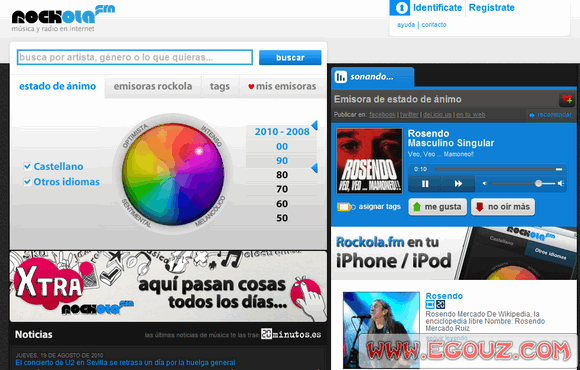The height and width of the screenshot is (370, 580).
Task: Click the no oír más button
Action: coord(503,207)
